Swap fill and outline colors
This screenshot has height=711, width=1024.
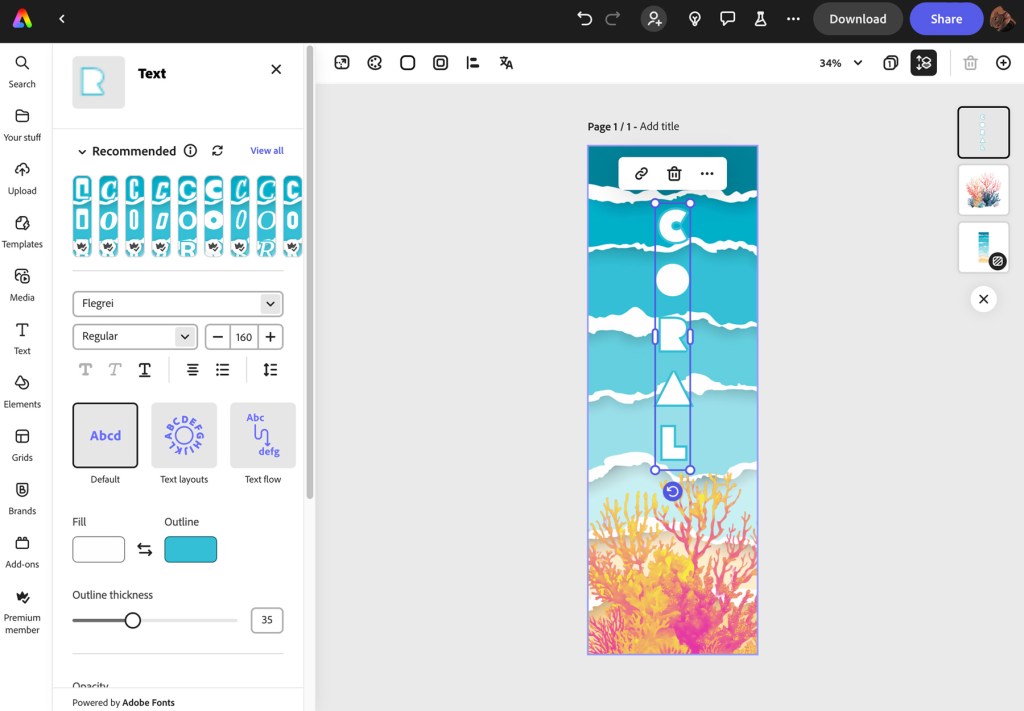[145, 549]
